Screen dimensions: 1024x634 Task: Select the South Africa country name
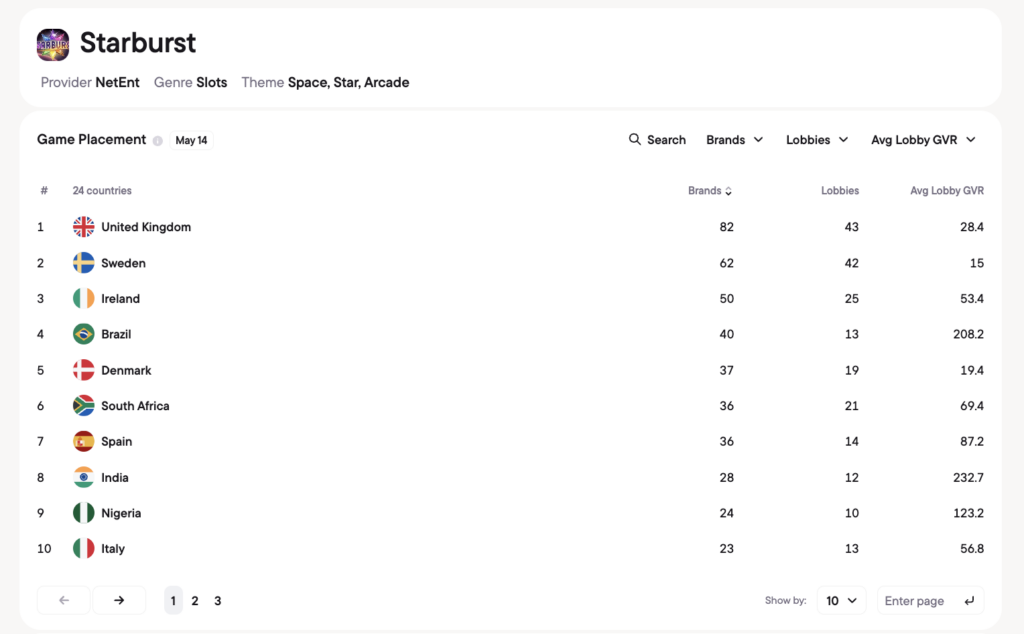pos(135,405)
